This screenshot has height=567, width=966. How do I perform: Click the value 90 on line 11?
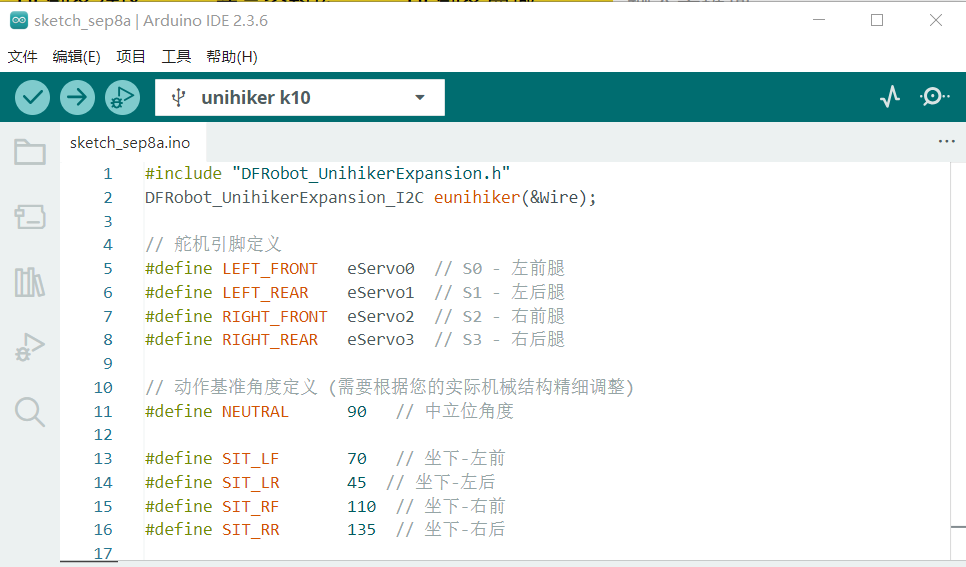(357, 412)
